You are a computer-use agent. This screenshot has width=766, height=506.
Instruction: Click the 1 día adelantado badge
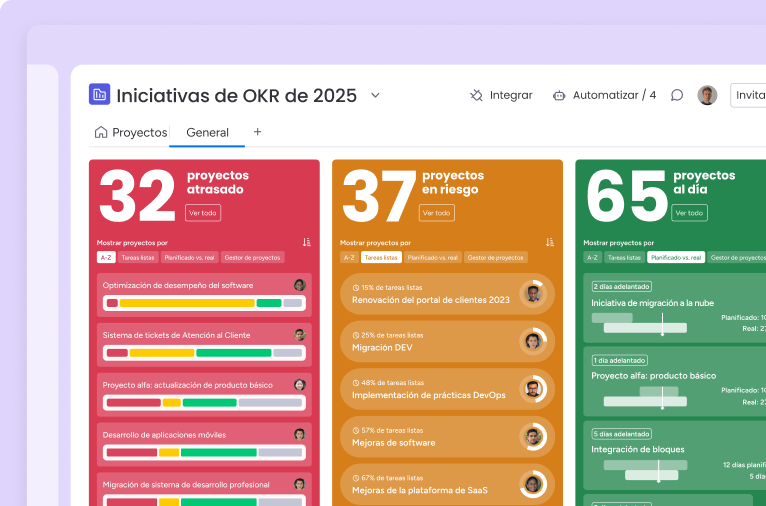click(619, 360)
